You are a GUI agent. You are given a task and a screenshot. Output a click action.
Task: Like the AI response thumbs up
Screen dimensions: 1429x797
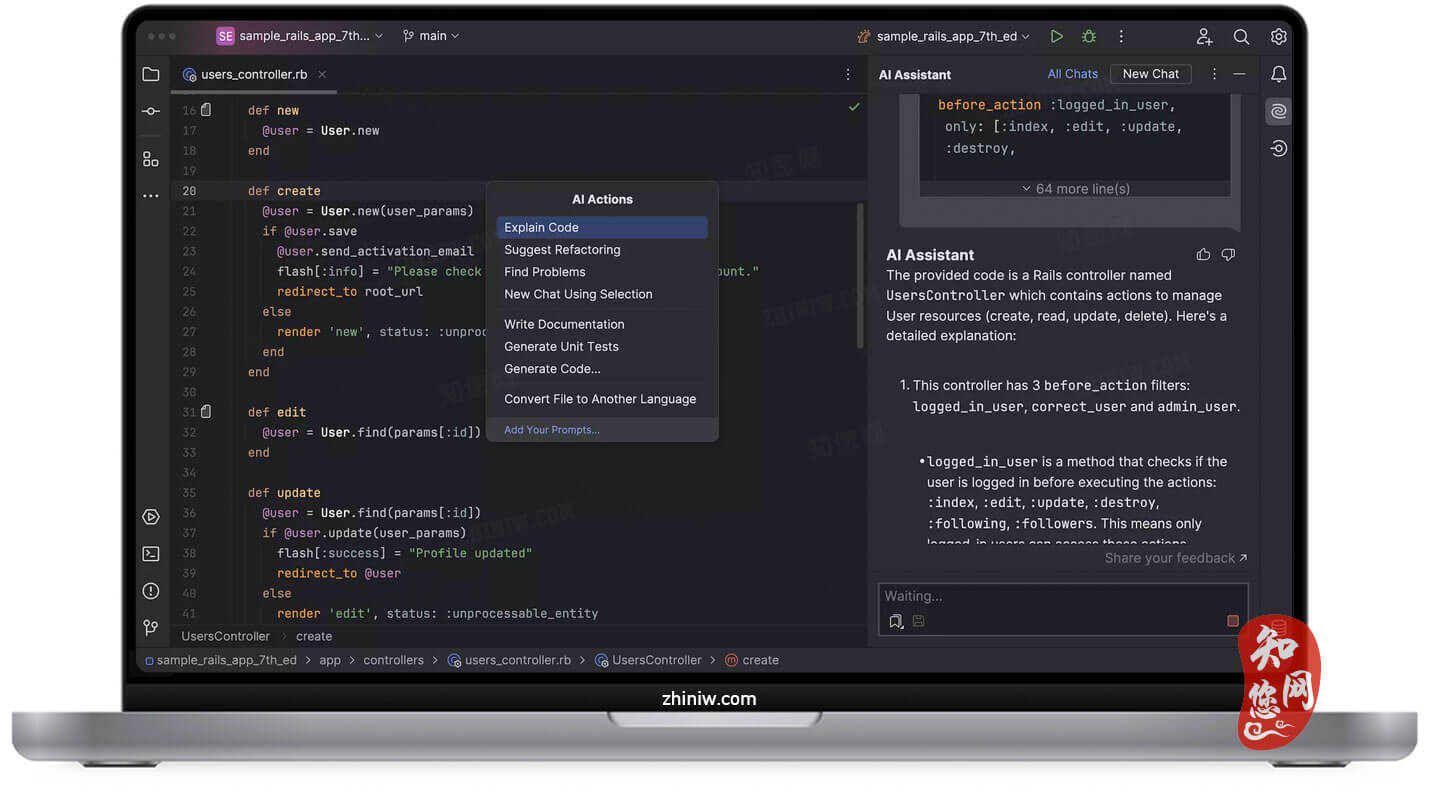(1203, 255)
